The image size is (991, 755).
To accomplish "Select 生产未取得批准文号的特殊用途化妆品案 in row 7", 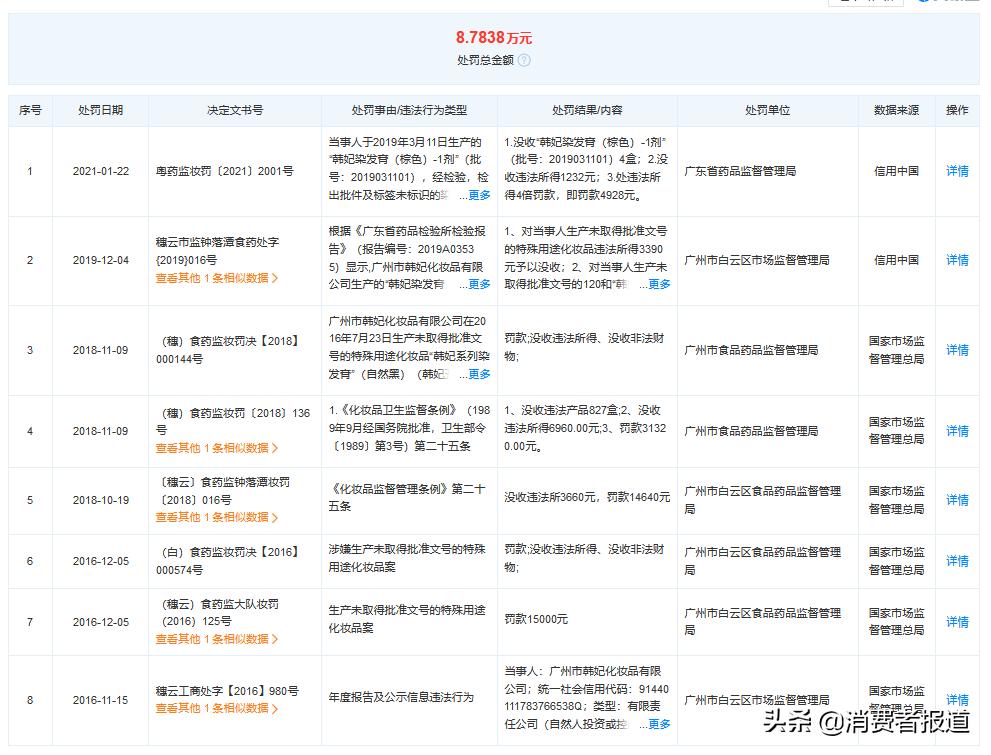I will pos(407,619).
